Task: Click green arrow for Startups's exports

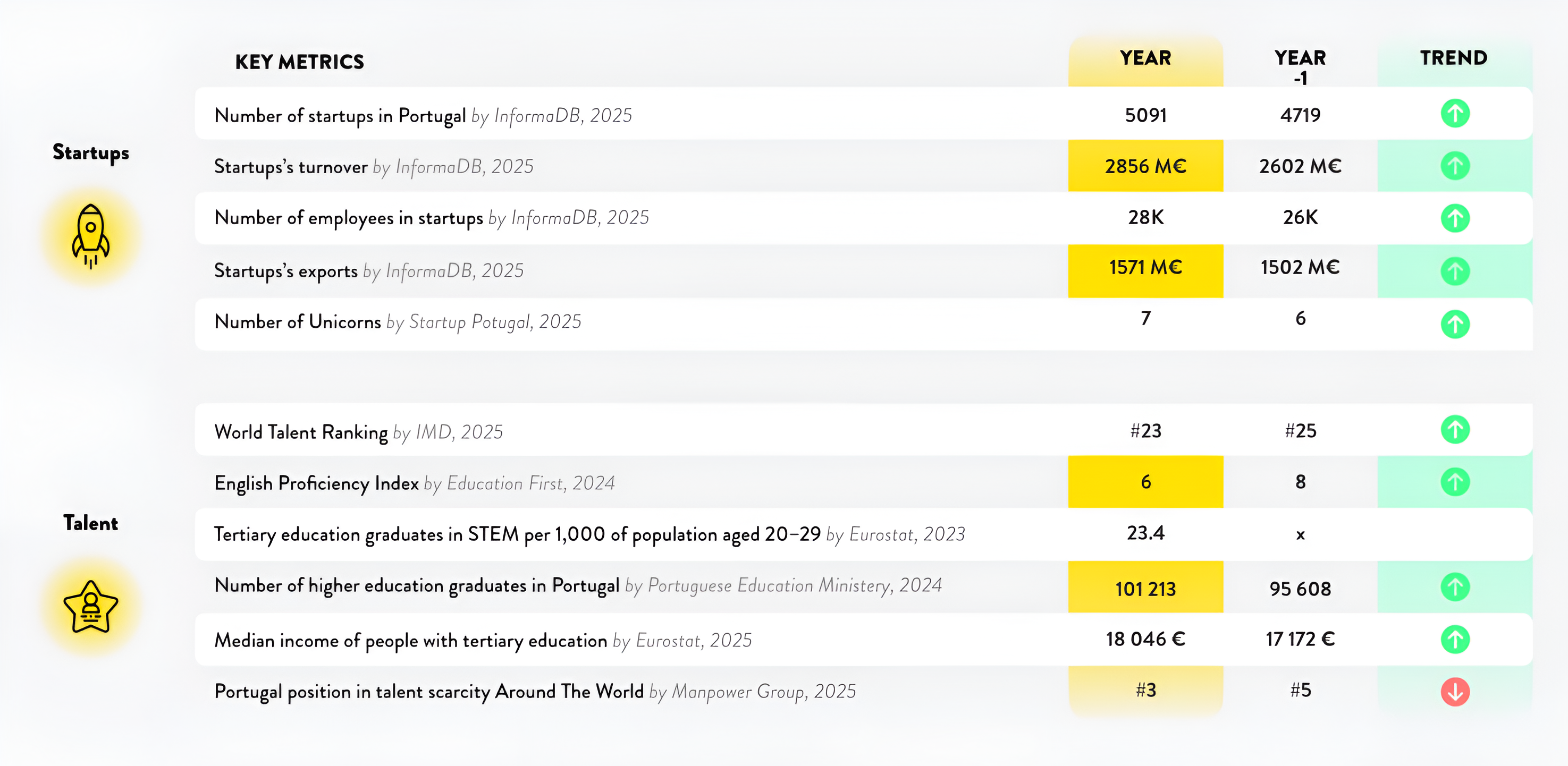Action: (x=1455, y=271)
